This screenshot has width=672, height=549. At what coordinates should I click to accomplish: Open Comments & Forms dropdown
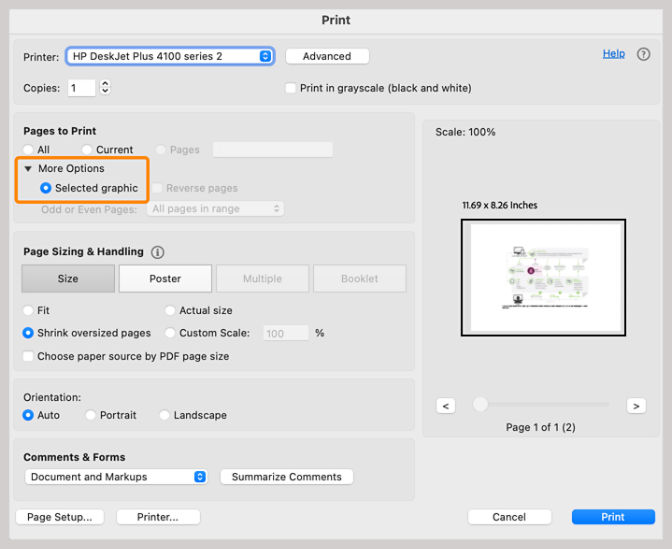pyautogui.click(x=115, y=477)
